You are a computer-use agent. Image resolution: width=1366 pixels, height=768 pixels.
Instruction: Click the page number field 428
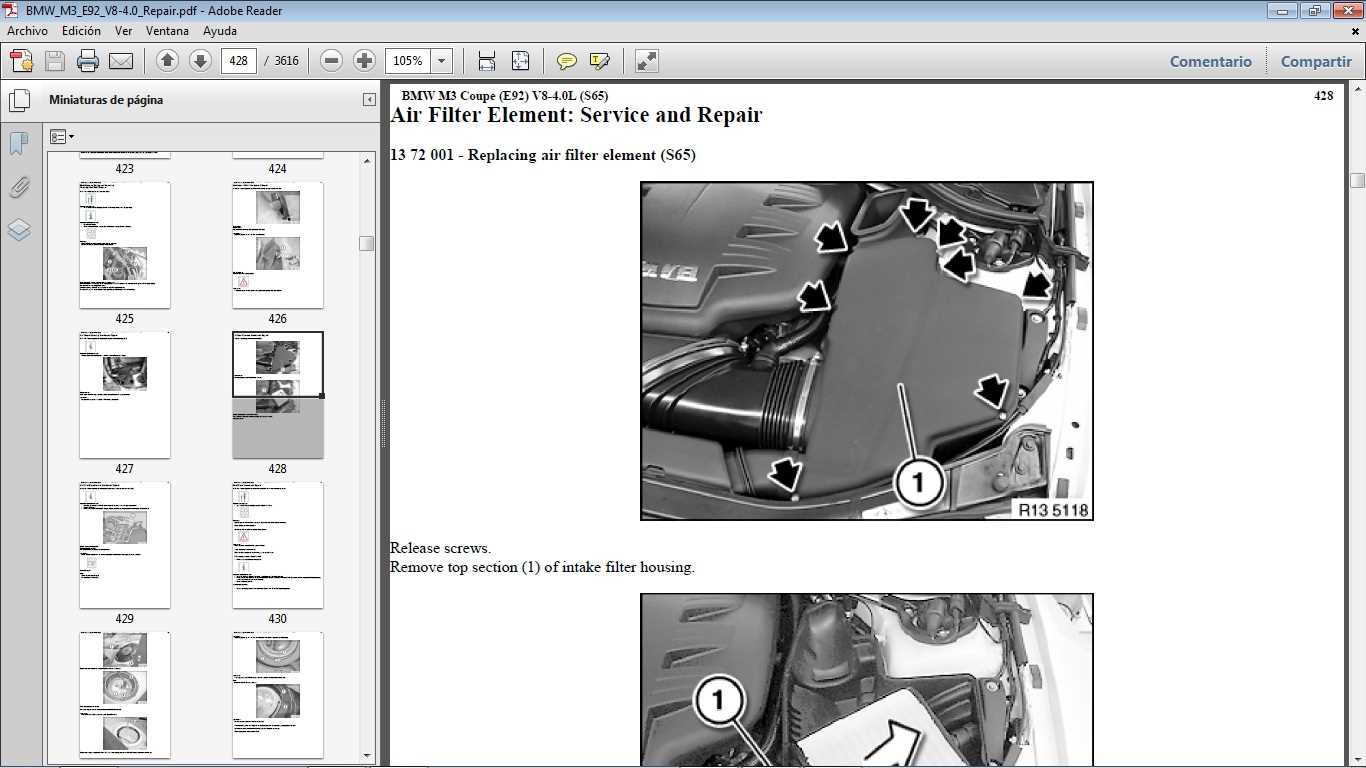(x=238, y=61)
